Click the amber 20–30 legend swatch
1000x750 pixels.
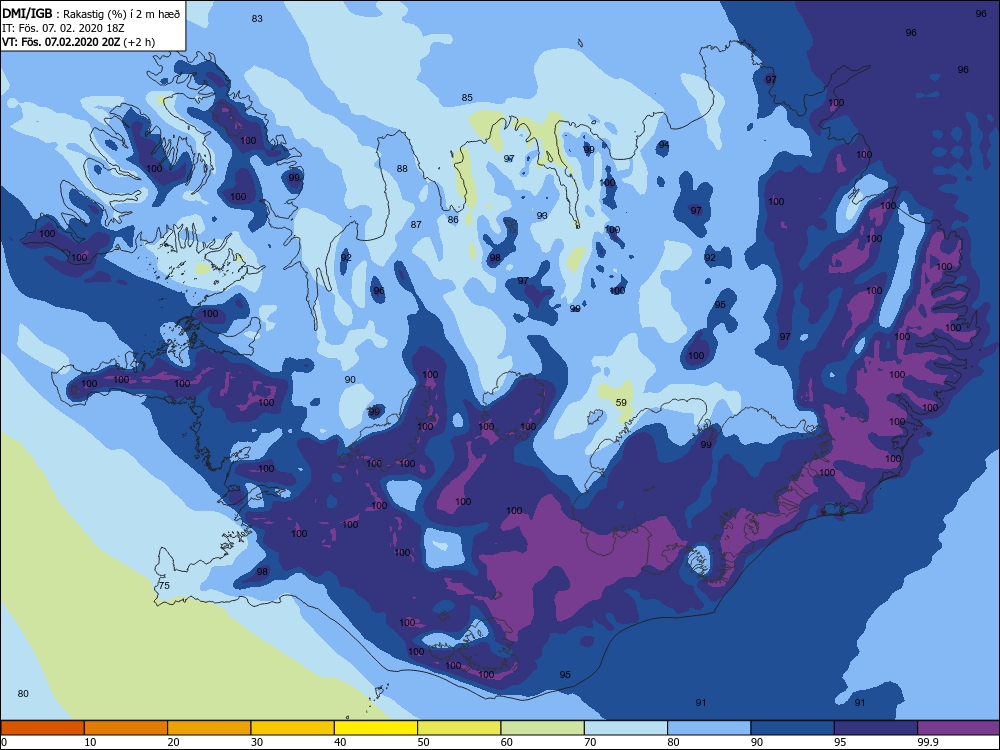tap(209, 728)
